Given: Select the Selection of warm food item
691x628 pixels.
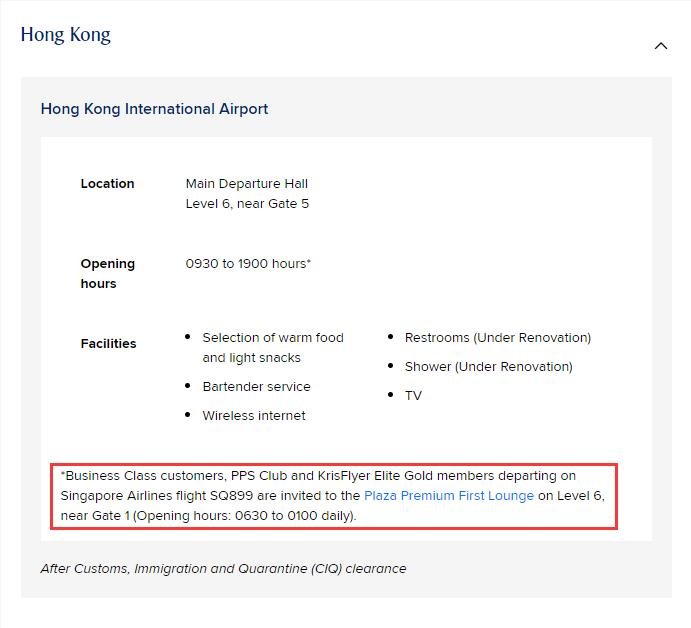Looking at the screenshot, I should point(273,347).
